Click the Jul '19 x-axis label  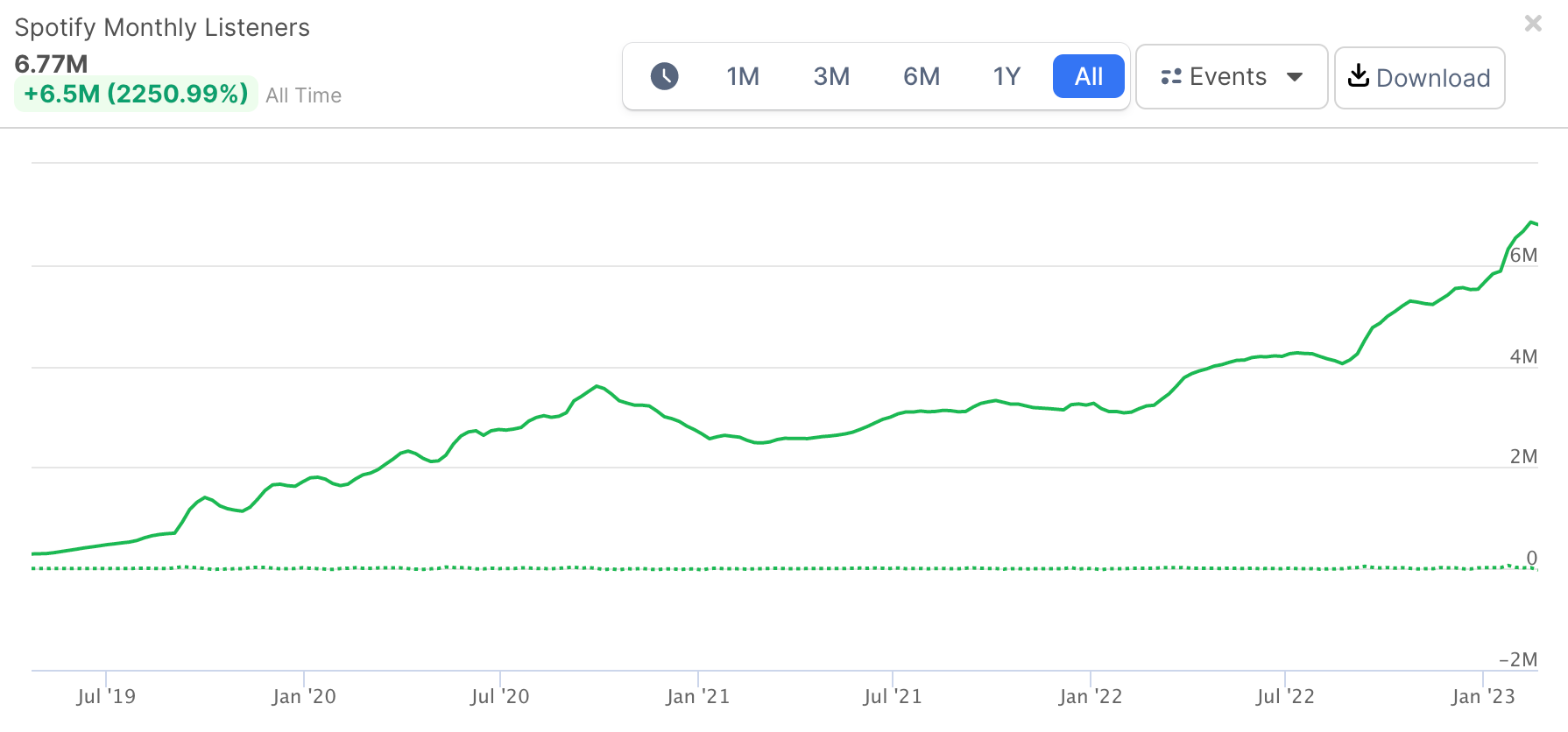tap(106, 696)
